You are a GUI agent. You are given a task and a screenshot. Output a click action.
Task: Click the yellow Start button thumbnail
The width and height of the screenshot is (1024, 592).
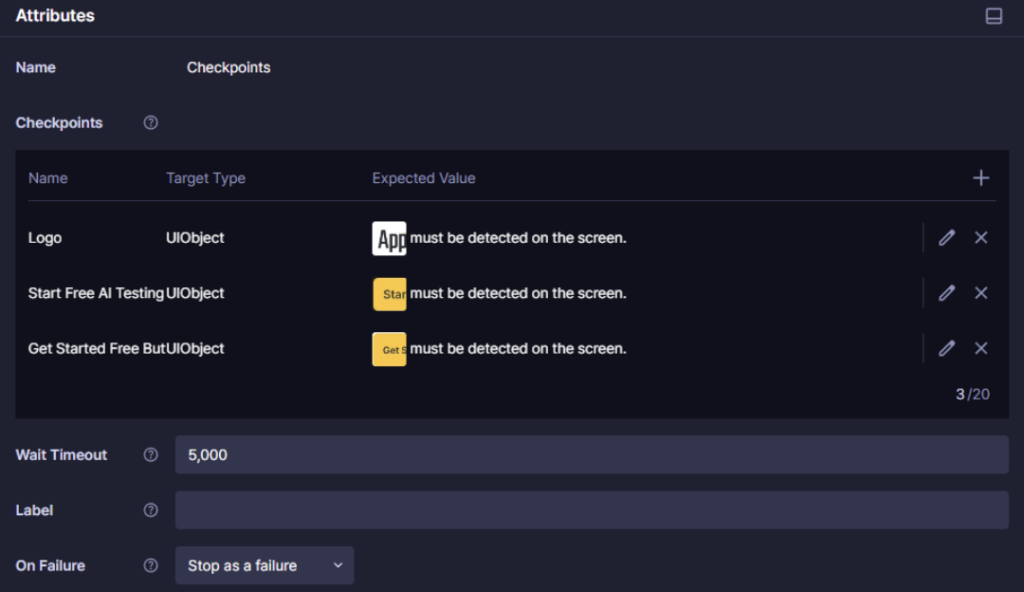click(x=389, y=294)
